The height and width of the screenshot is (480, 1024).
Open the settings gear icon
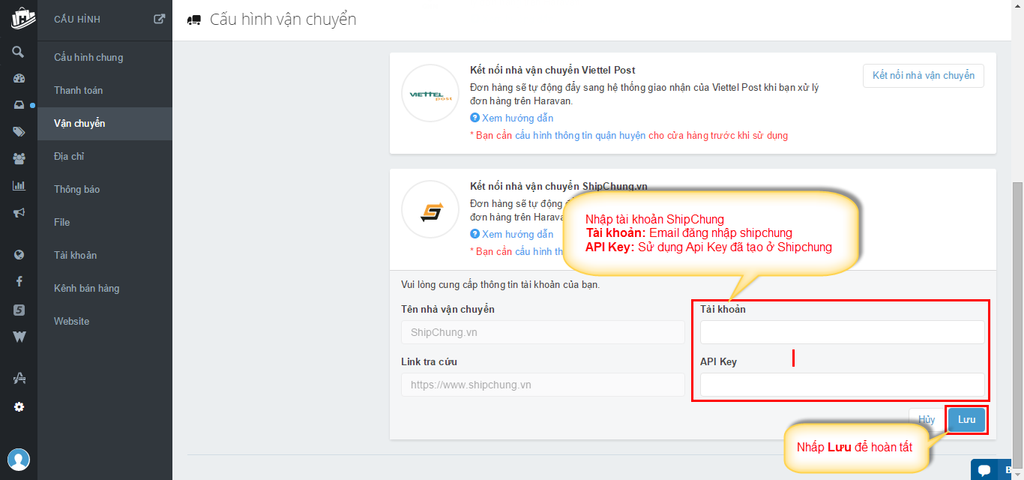pyautogui.click(x=19, y=407)
